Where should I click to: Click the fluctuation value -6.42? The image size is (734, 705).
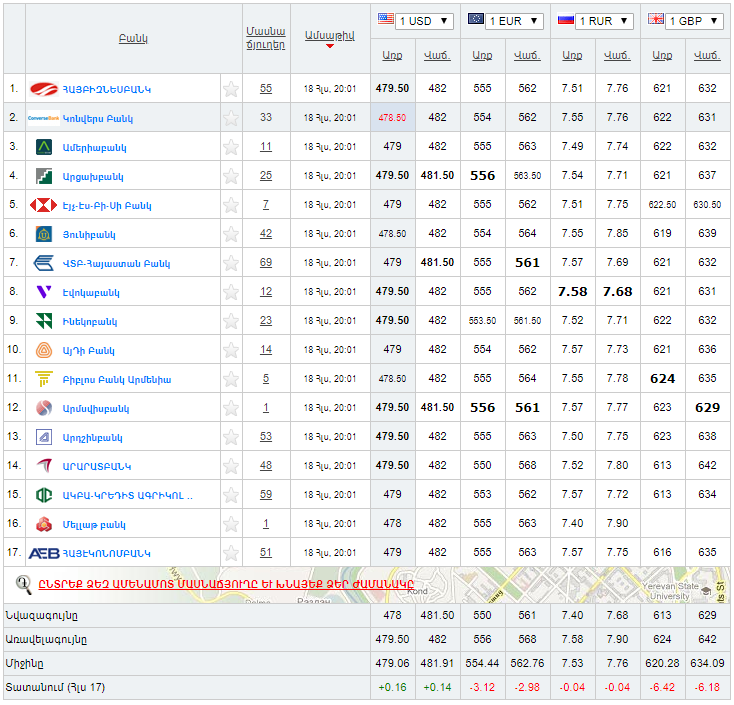click(x=662, y=687)
